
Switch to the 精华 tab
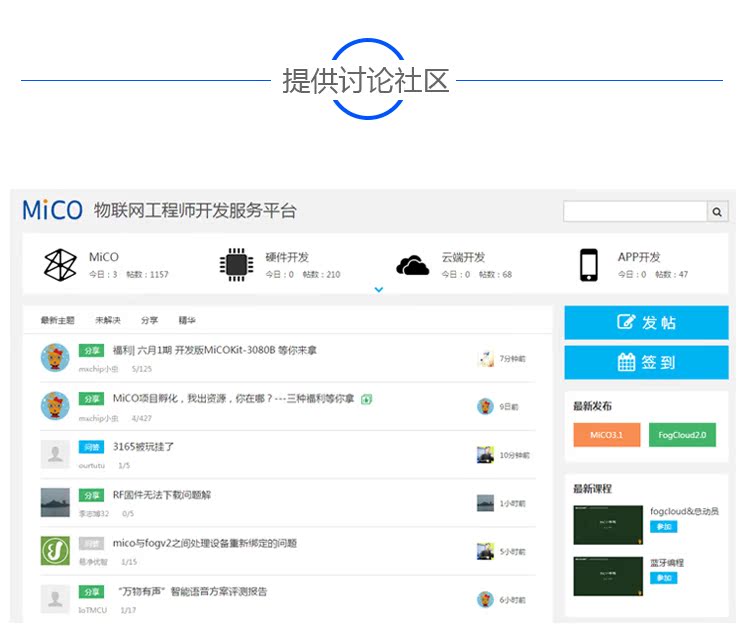click(187, 320)
